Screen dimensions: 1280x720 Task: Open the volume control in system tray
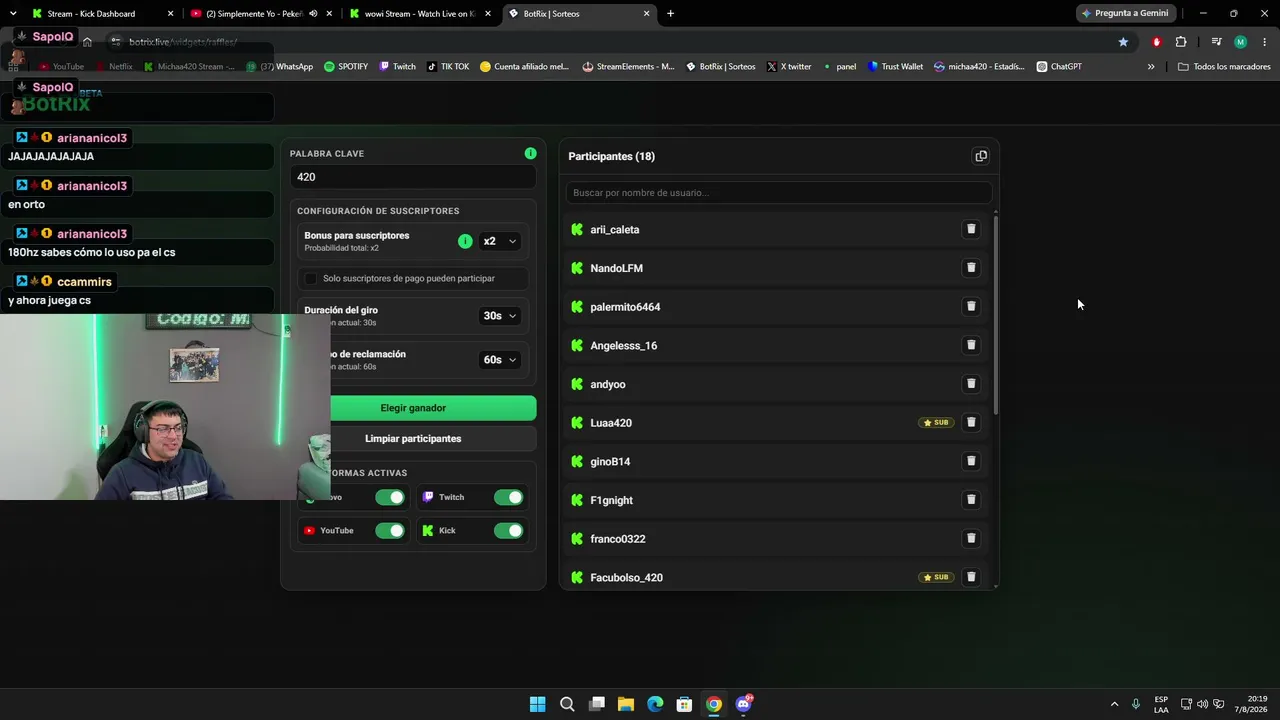(x=1202, y=704)
